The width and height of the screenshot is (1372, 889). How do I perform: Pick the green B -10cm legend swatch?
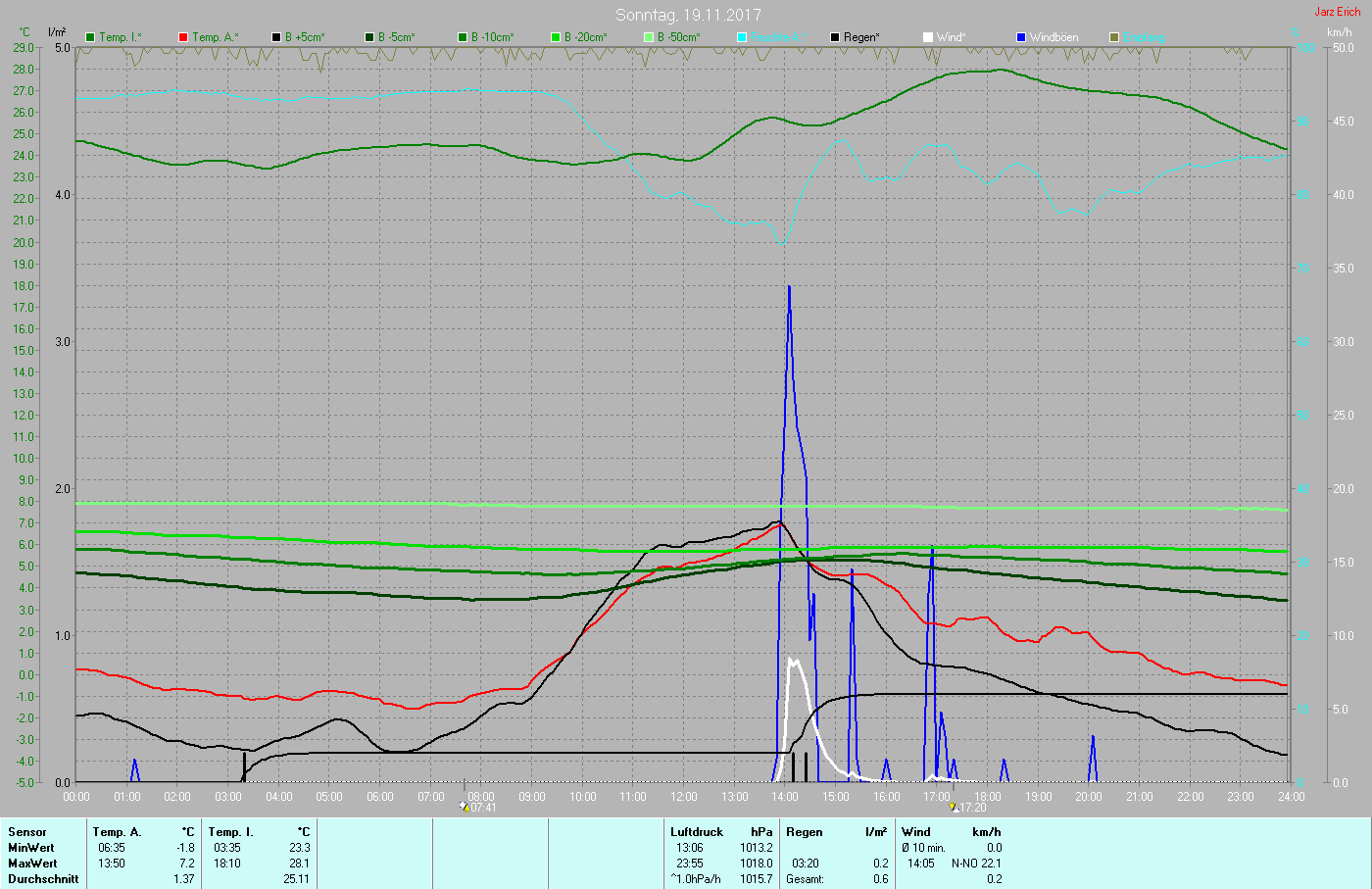point(463,37)
